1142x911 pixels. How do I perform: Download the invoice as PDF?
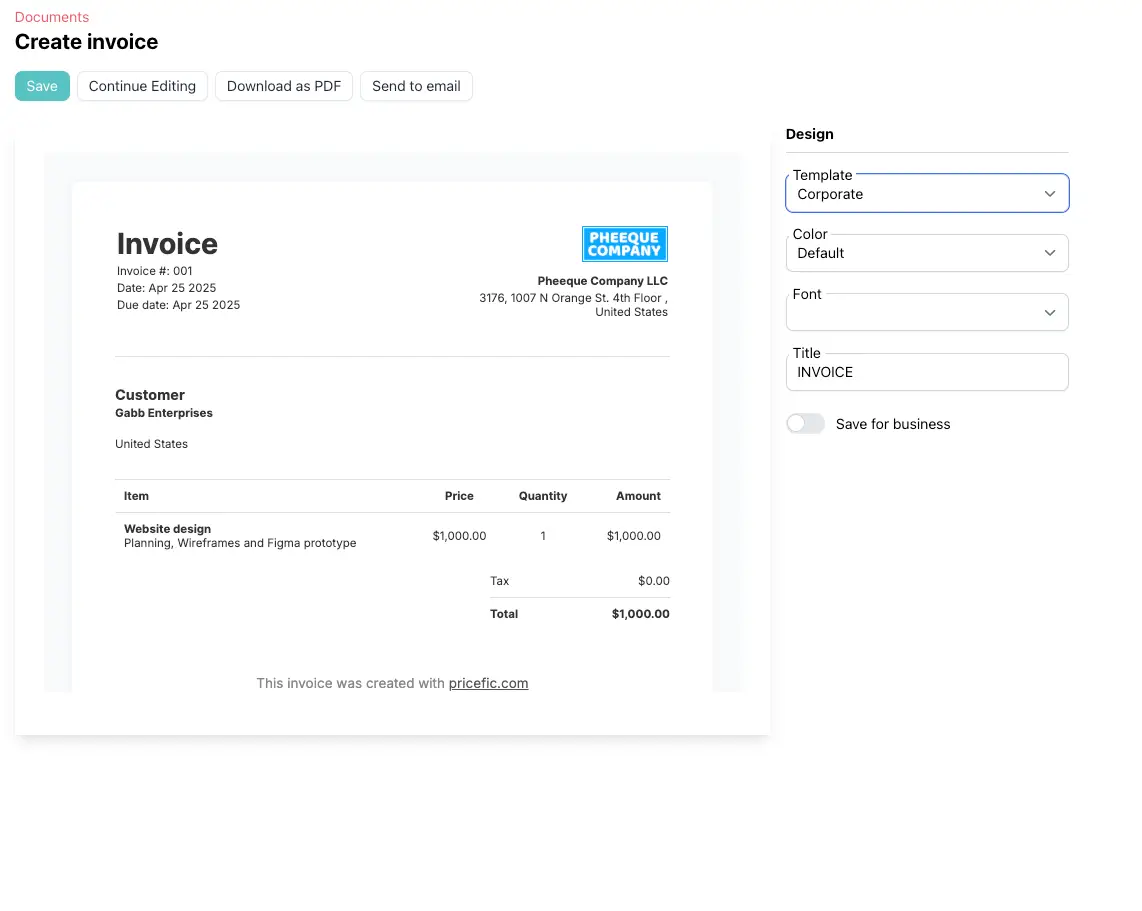point(283,86)
